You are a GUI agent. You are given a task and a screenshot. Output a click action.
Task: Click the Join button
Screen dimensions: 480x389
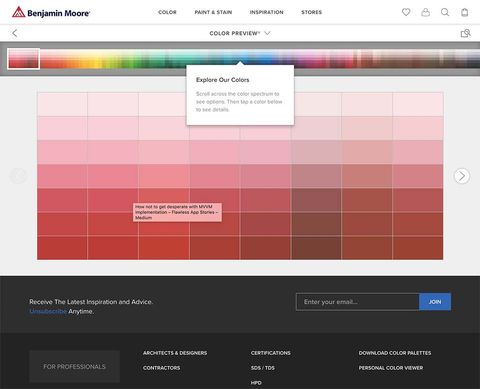point(435,302)
